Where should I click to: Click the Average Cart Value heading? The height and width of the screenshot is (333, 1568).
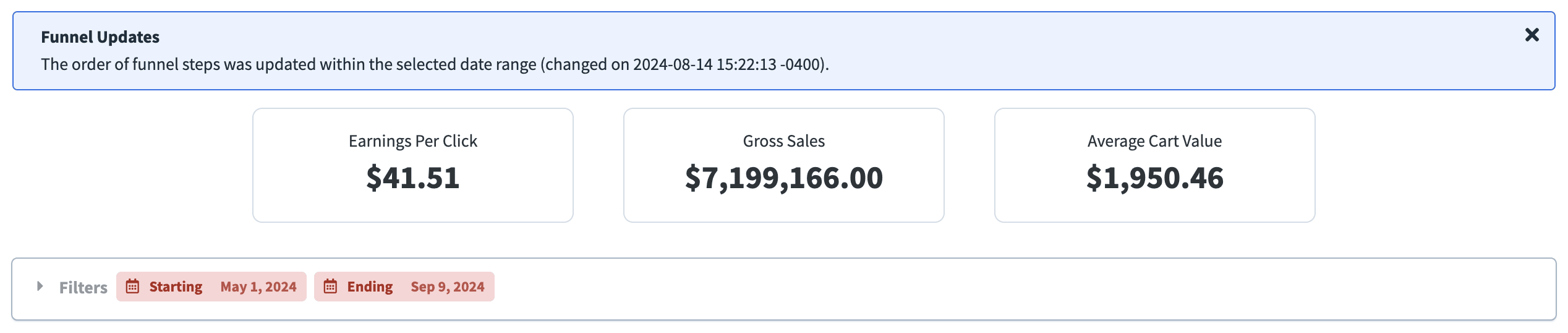click(1155, 141)
